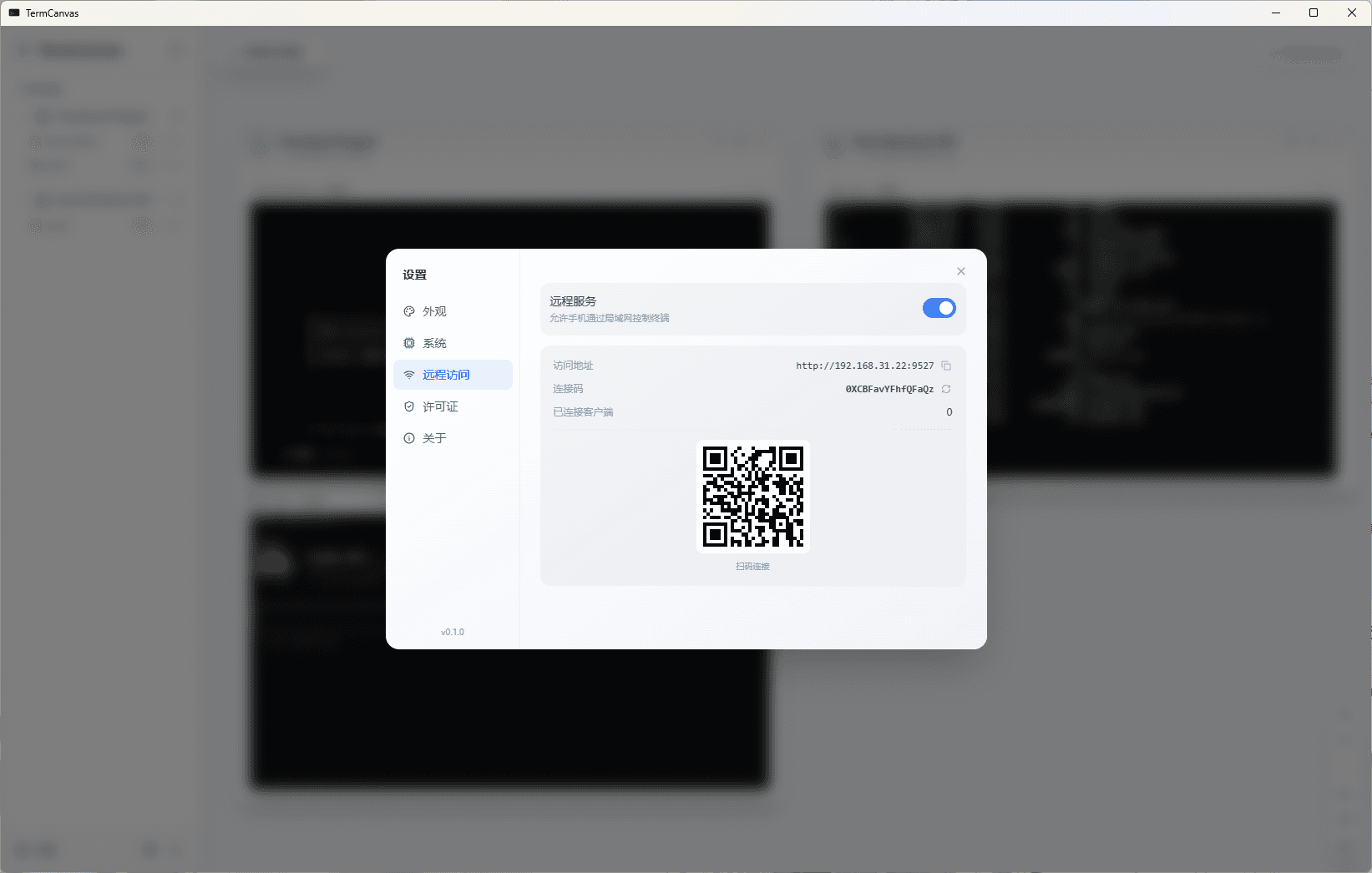Image resolution: width=1372 pixels, height=873 pixels.
Task: Click the 远程访问 wifi icon
Action: tap(409, 374)
